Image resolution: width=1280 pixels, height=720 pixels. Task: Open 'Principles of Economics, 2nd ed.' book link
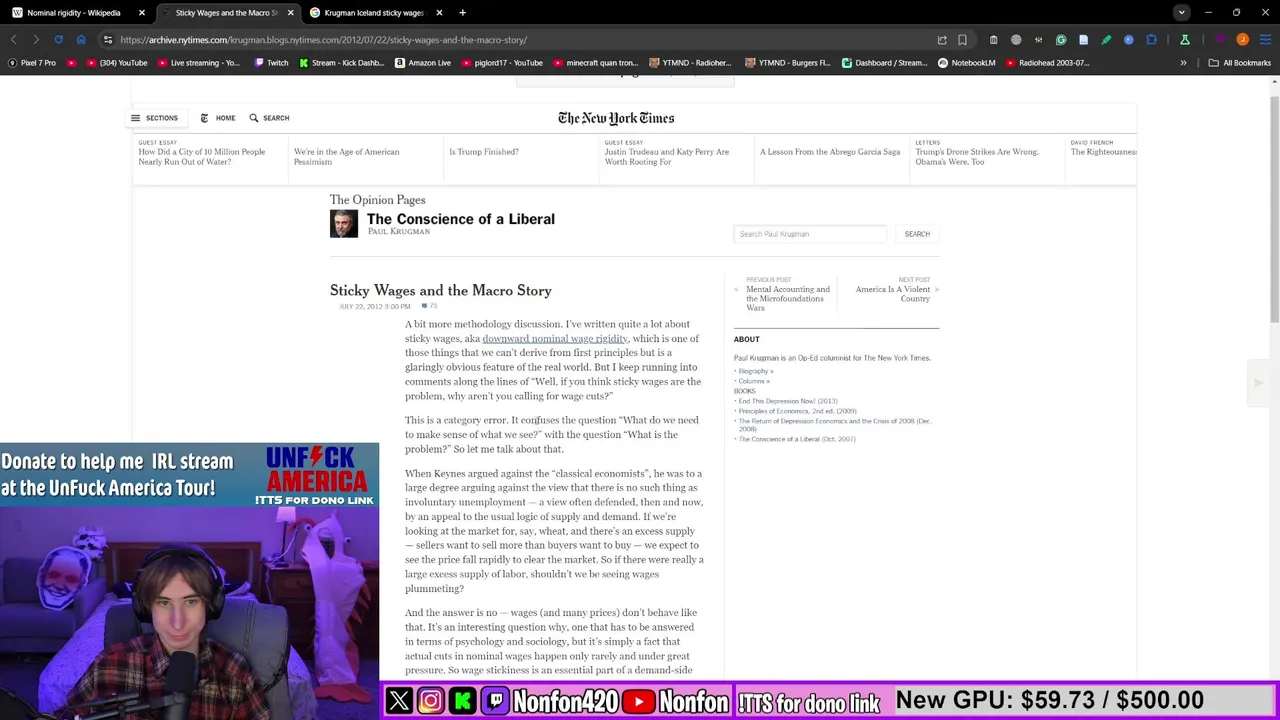pos(797,411)
